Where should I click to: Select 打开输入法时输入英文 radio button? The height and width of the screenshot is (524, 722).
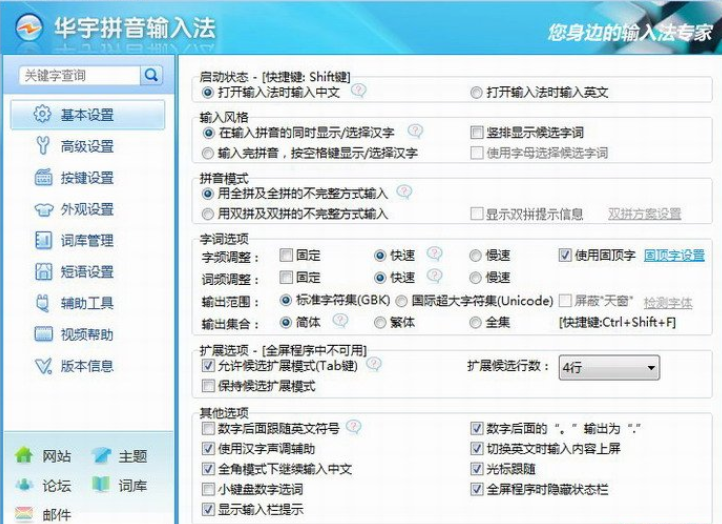coord(476,93)
